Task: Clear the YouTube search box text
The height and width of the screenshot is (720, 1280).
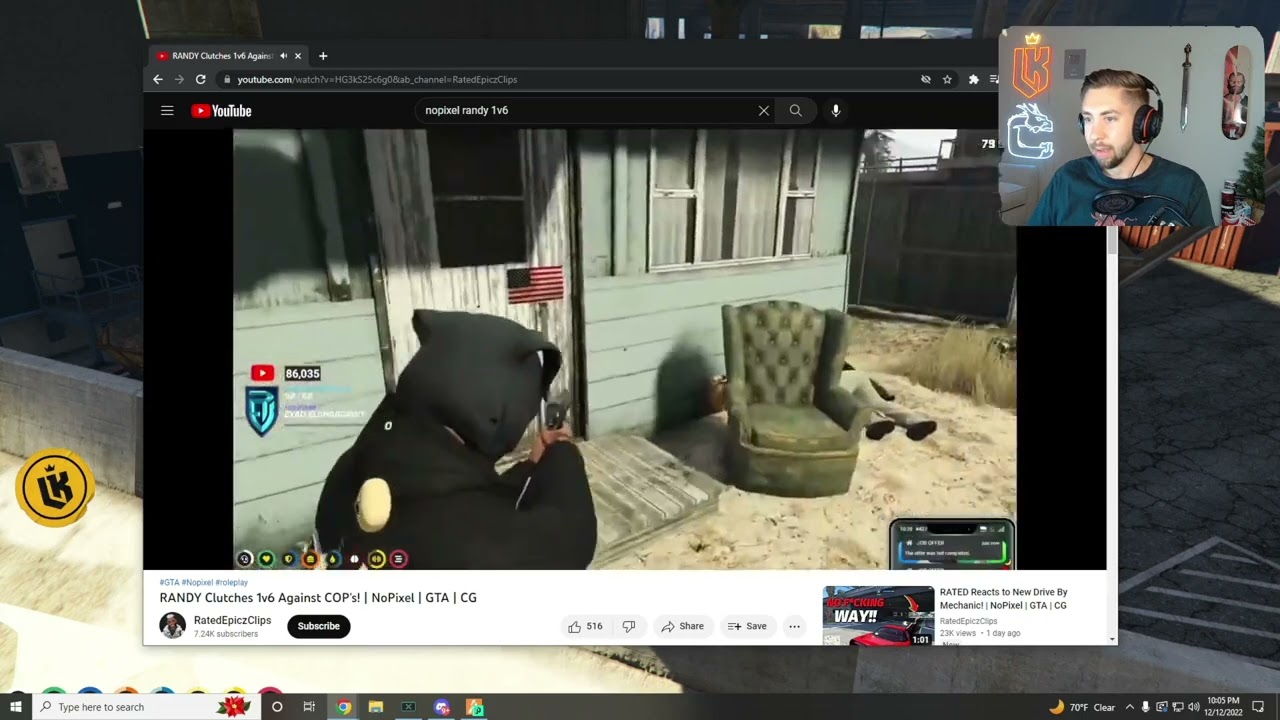Action: click(x=764, y=111)
